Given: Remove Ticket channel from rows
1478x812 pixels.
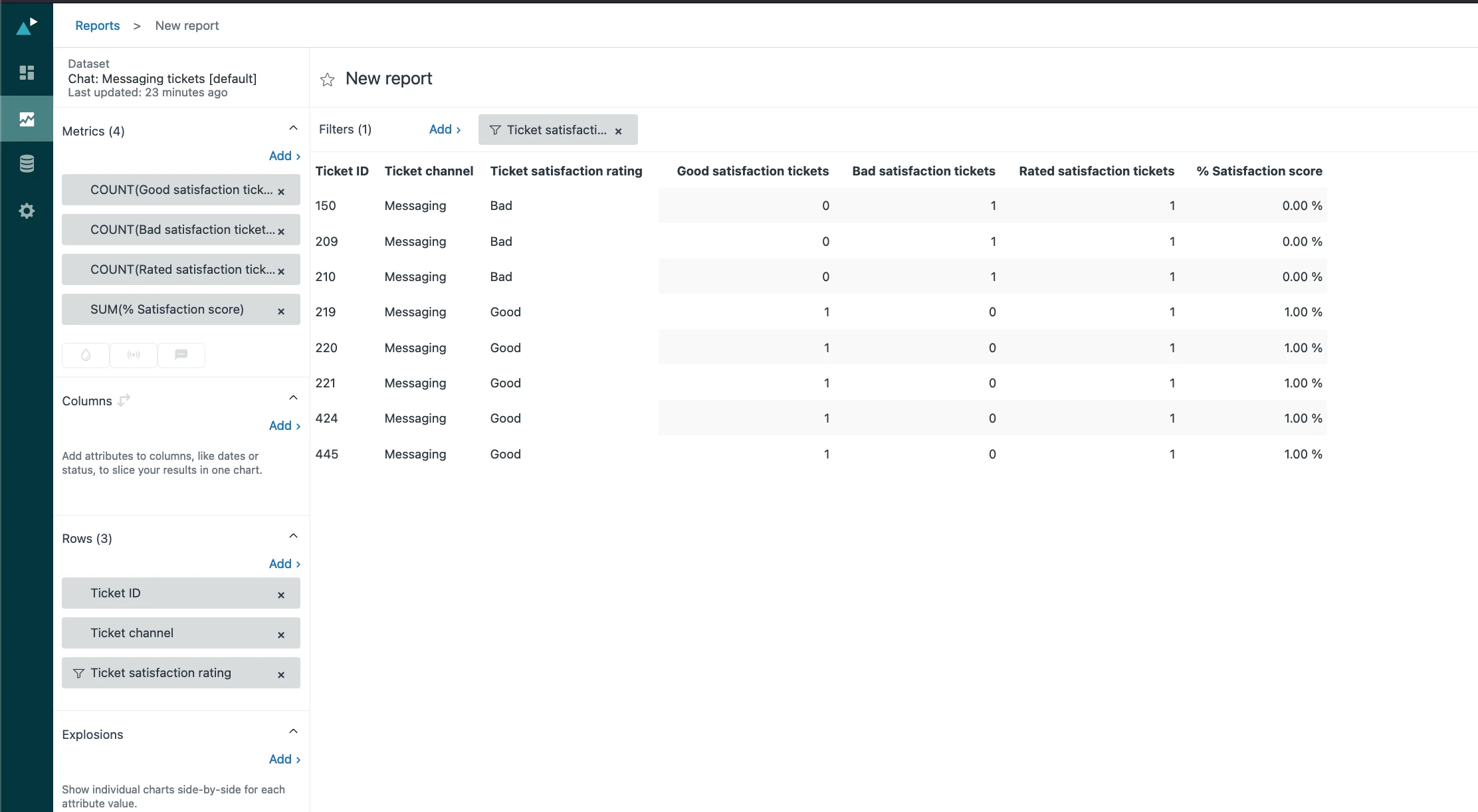Looking at the screenshot, I should tap(281, 635).
